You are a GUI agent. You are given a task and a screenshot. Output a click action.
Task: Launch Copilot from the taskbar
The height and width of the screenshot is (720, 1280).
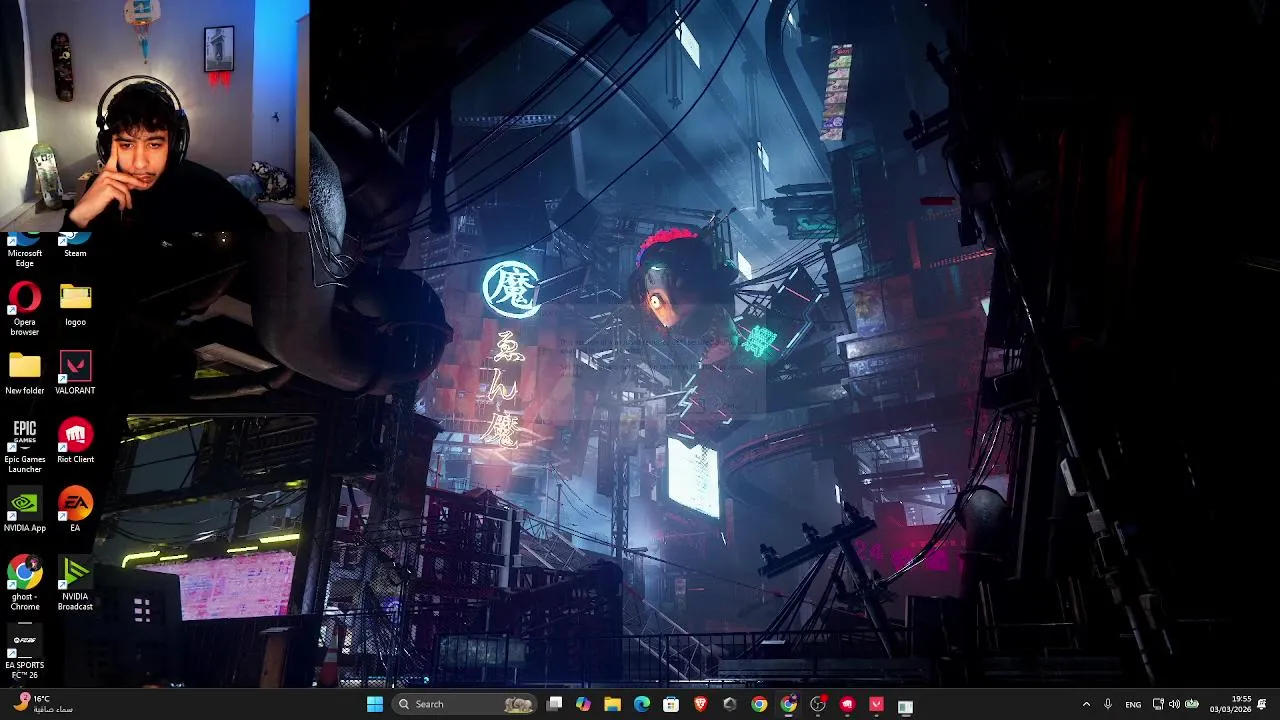coord(583,705)
